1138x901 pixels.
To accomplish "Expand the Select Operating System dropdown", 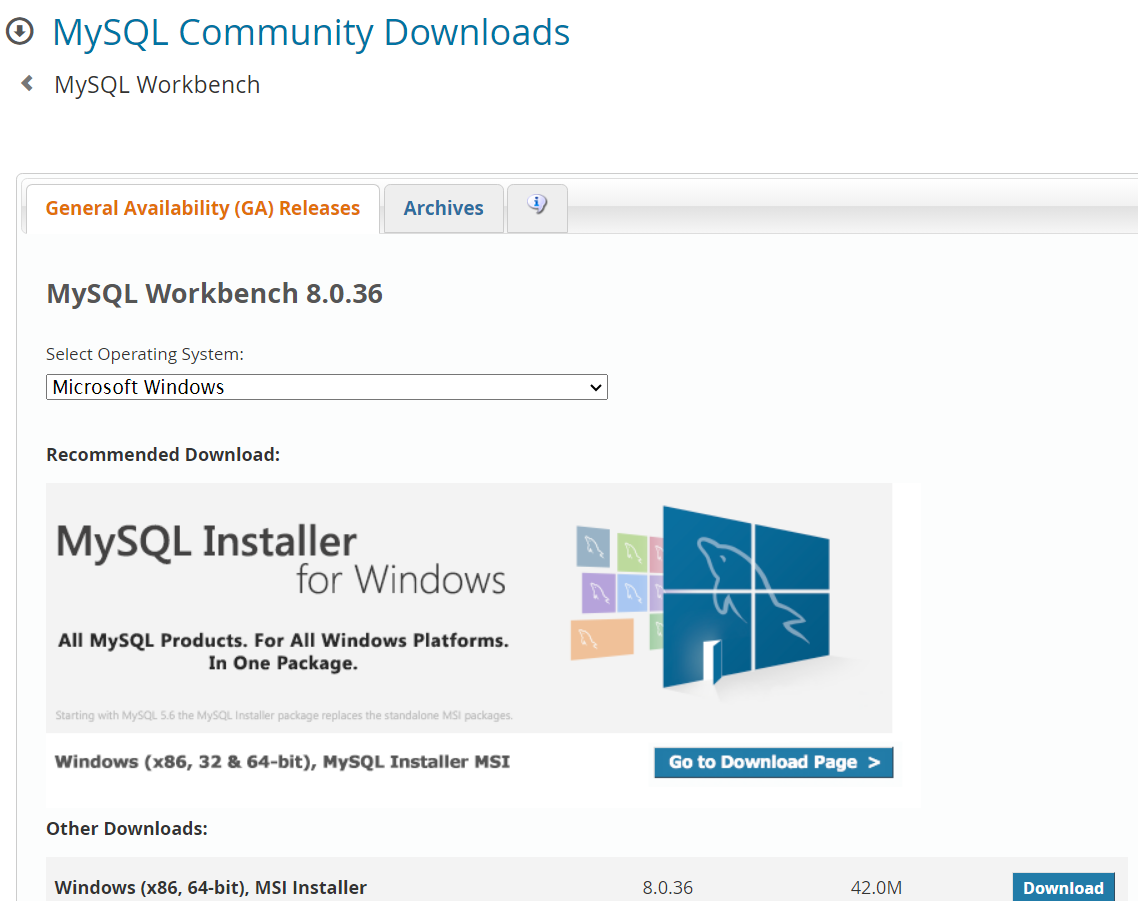I will (x=327, y=387).
